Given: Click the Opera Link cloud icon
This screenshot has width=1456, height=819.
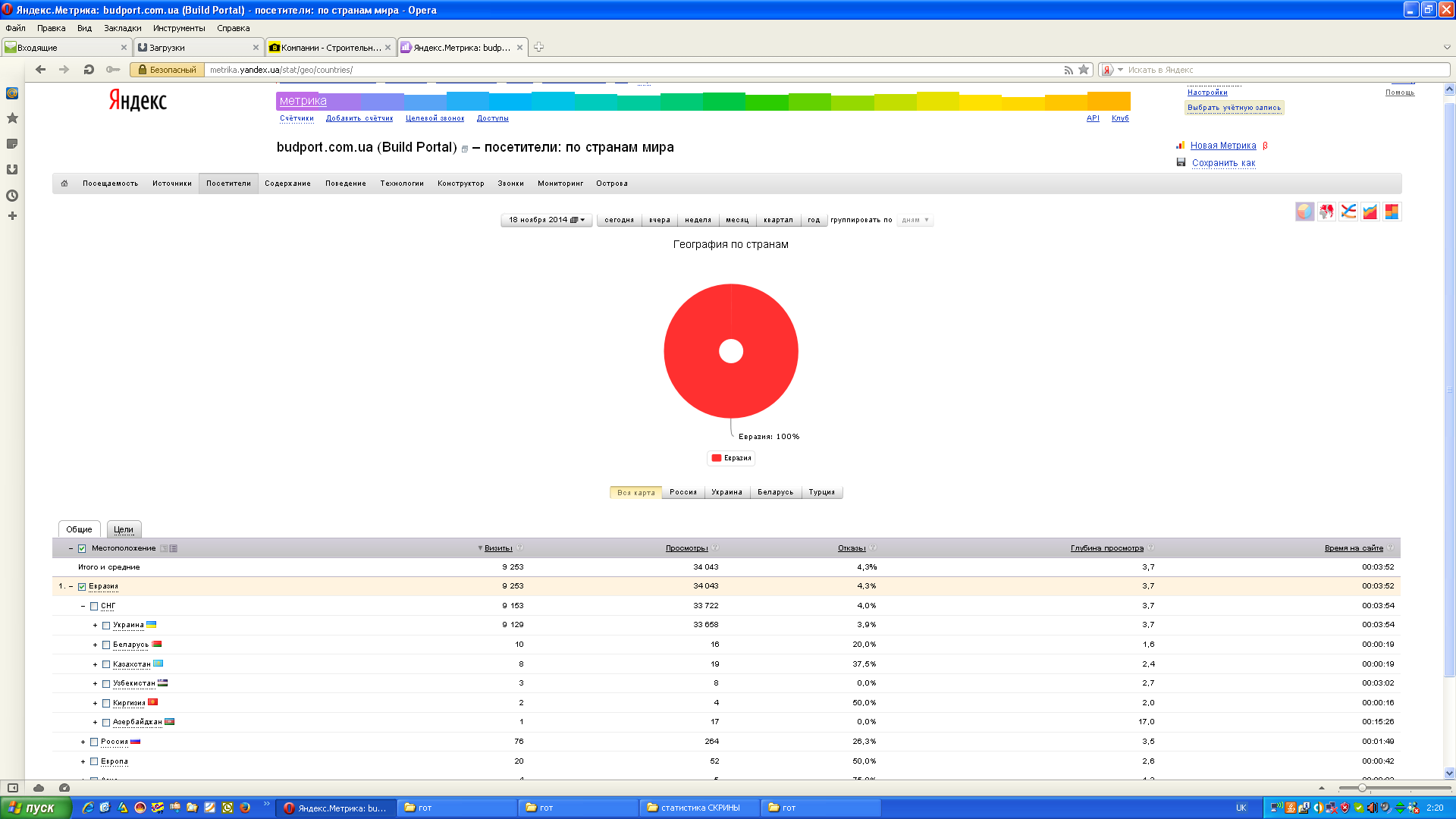Looking at the screenshot, I should click(39, 788).
